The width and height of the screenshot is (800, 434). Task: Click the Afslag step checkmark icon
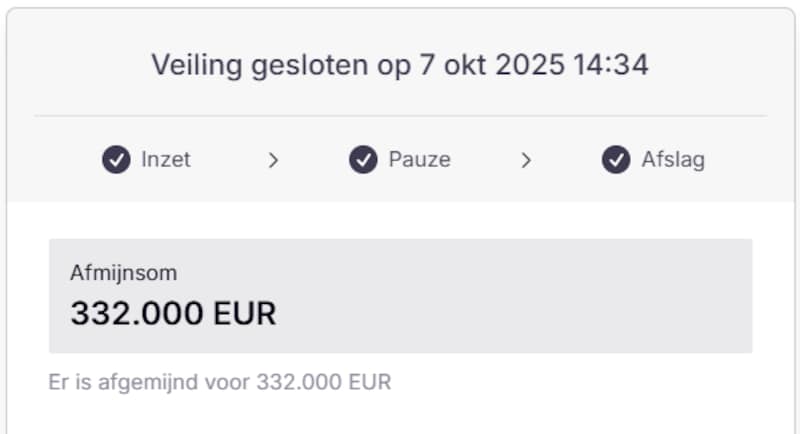tap(616, 160)
